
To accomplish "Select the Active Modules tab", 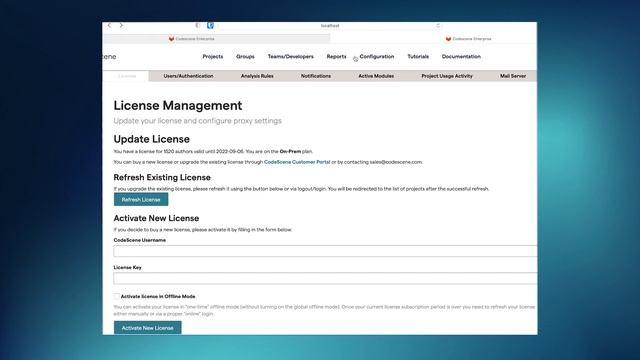I will pyautogui.click(x=376, y=76).
